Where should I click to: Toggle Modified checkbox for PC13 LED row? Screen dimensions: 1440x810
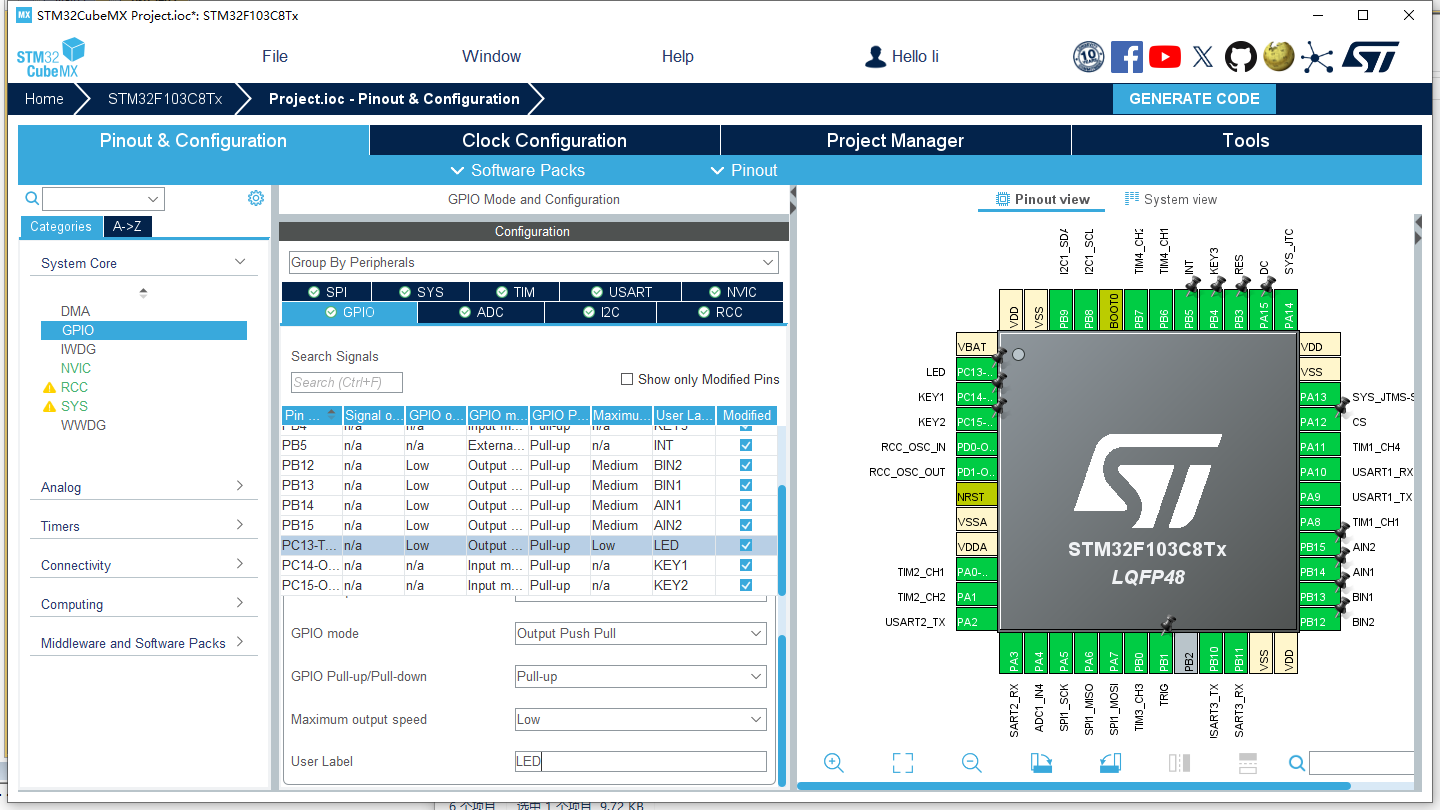pos(746,545)
